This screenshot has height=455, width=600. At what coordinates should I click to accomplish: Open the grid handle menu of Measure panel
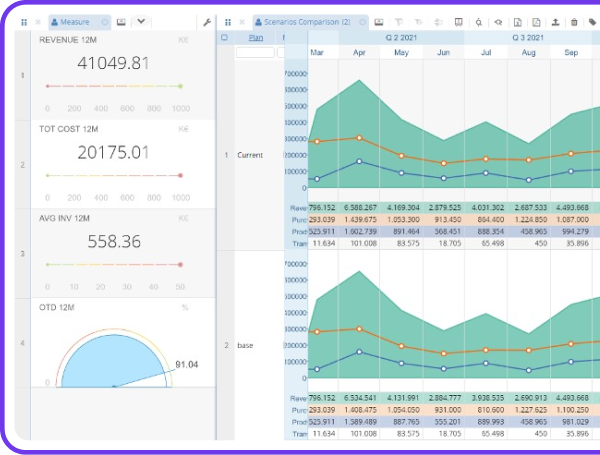pos(24,22)
